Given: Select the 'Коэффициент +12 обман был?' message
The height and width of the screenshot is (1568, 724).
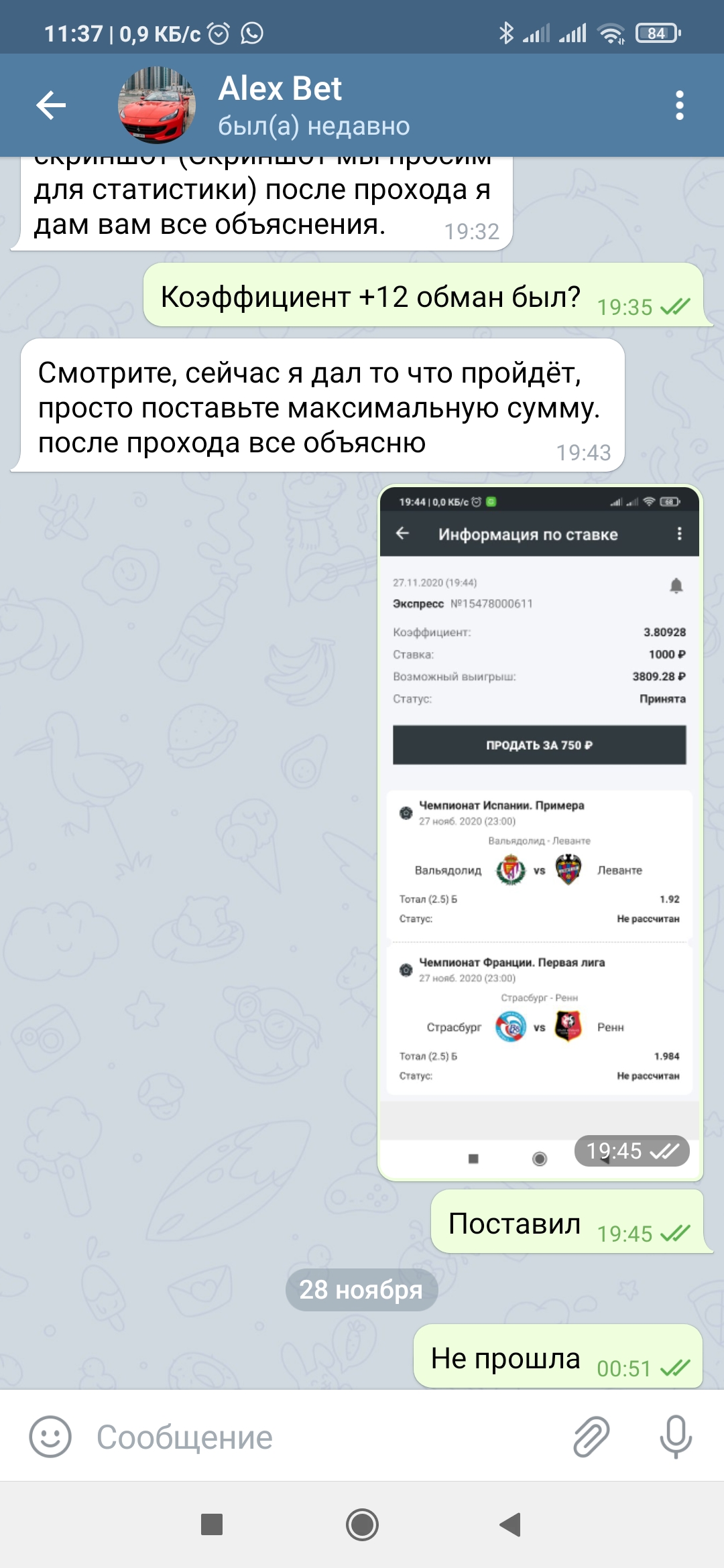Looking at the screenshot, I should click(x=424, y=295).
